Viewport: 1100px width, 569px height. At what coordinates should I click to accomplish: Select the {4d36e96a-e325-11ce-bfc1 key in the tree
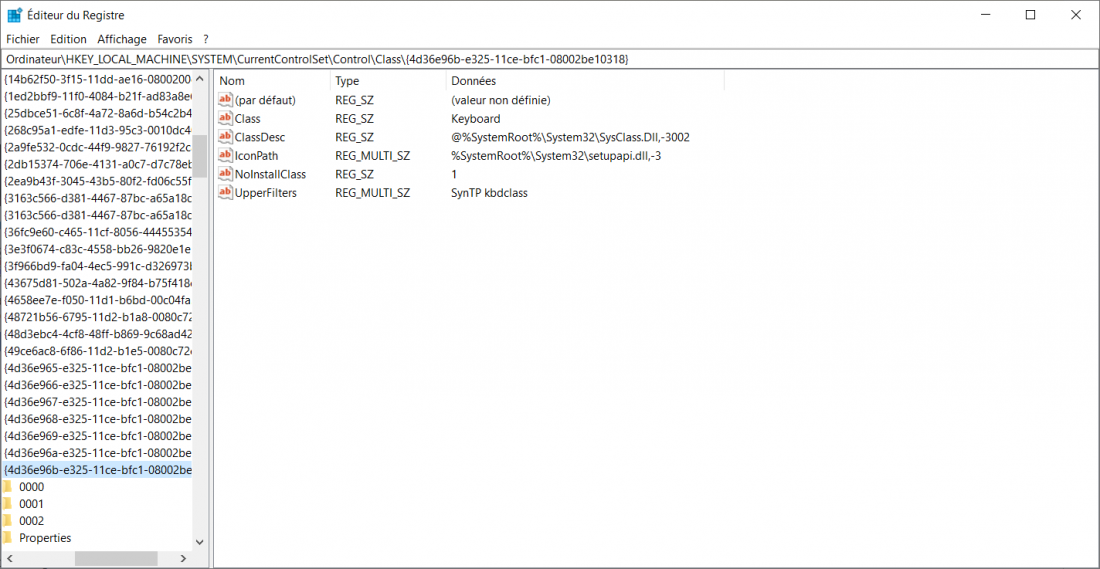click(97, 453)
